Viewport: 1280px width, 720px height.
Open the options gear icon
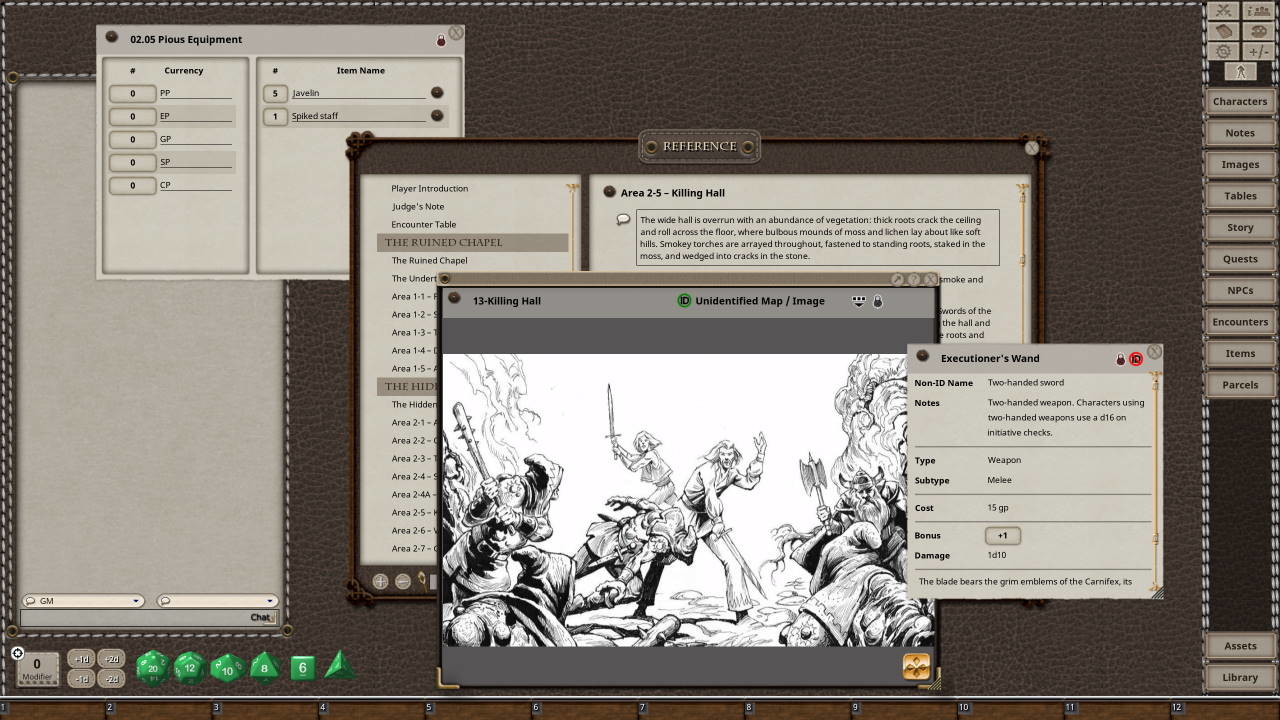click(1223, 51)
